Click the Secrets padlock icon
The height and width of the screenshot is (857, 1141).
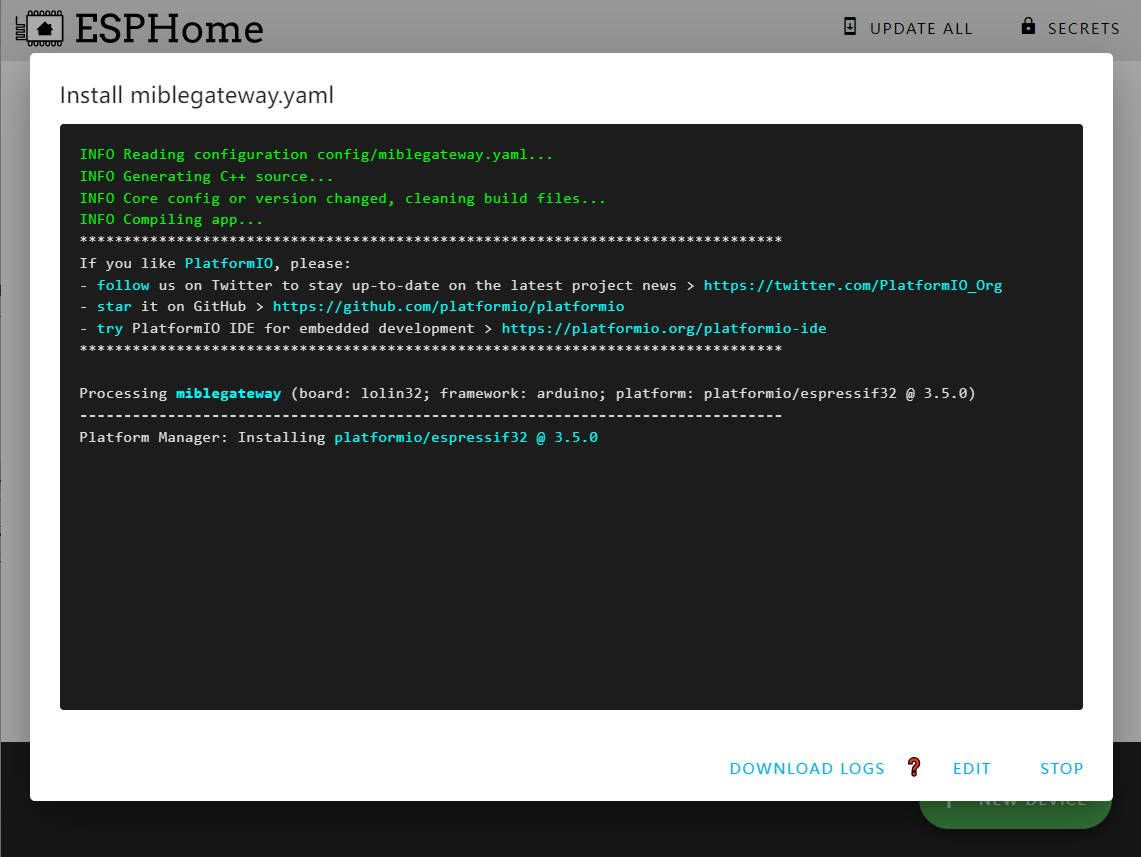point(1027,26)
